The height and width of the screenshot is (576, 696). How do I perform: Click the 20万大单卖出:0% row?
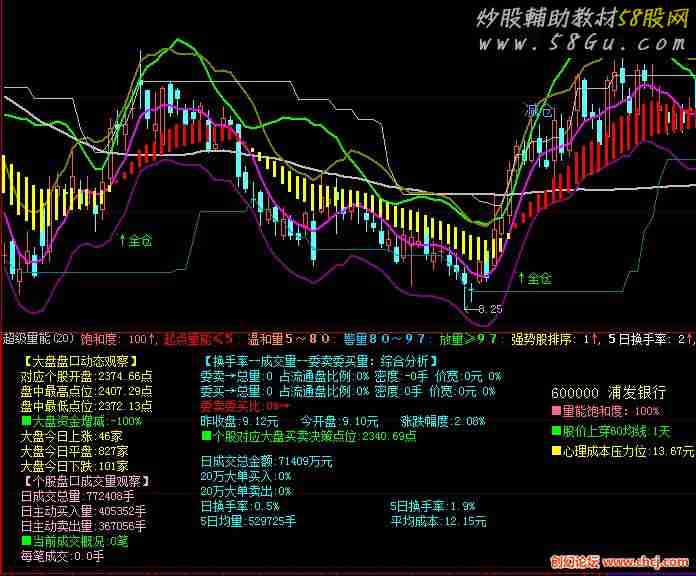246,491
